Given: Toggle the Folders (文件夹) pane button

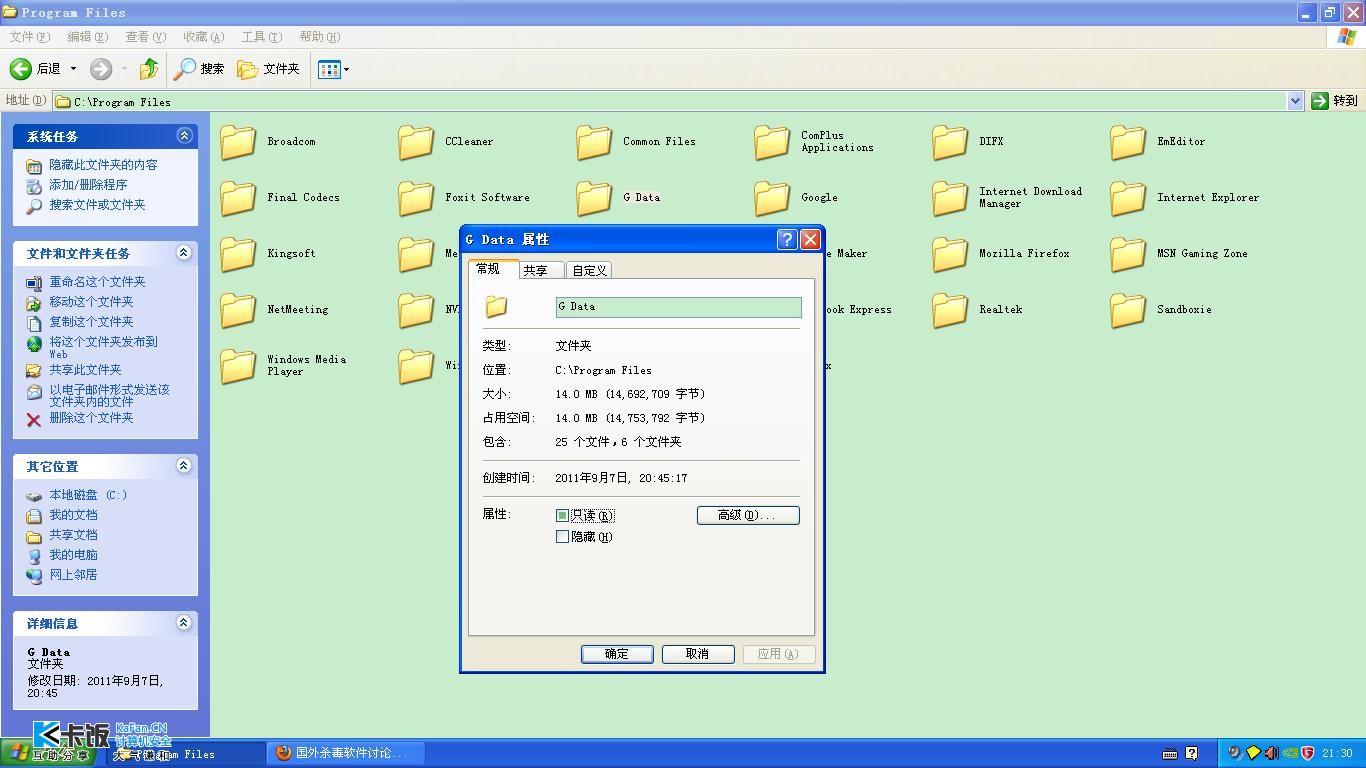Looking at the screenshot, I should tap(268, 69).
